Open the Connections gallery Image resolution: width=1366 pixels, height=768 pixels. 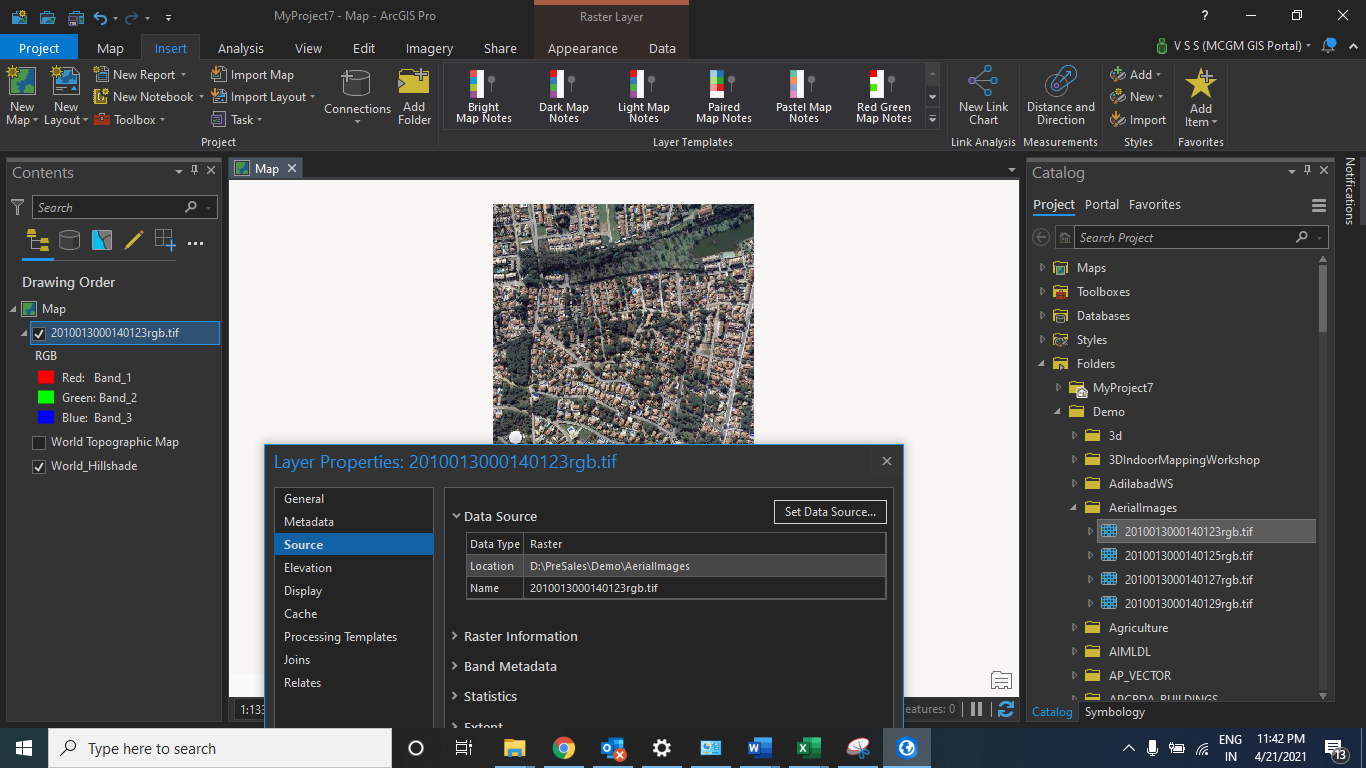coord(357,95)
